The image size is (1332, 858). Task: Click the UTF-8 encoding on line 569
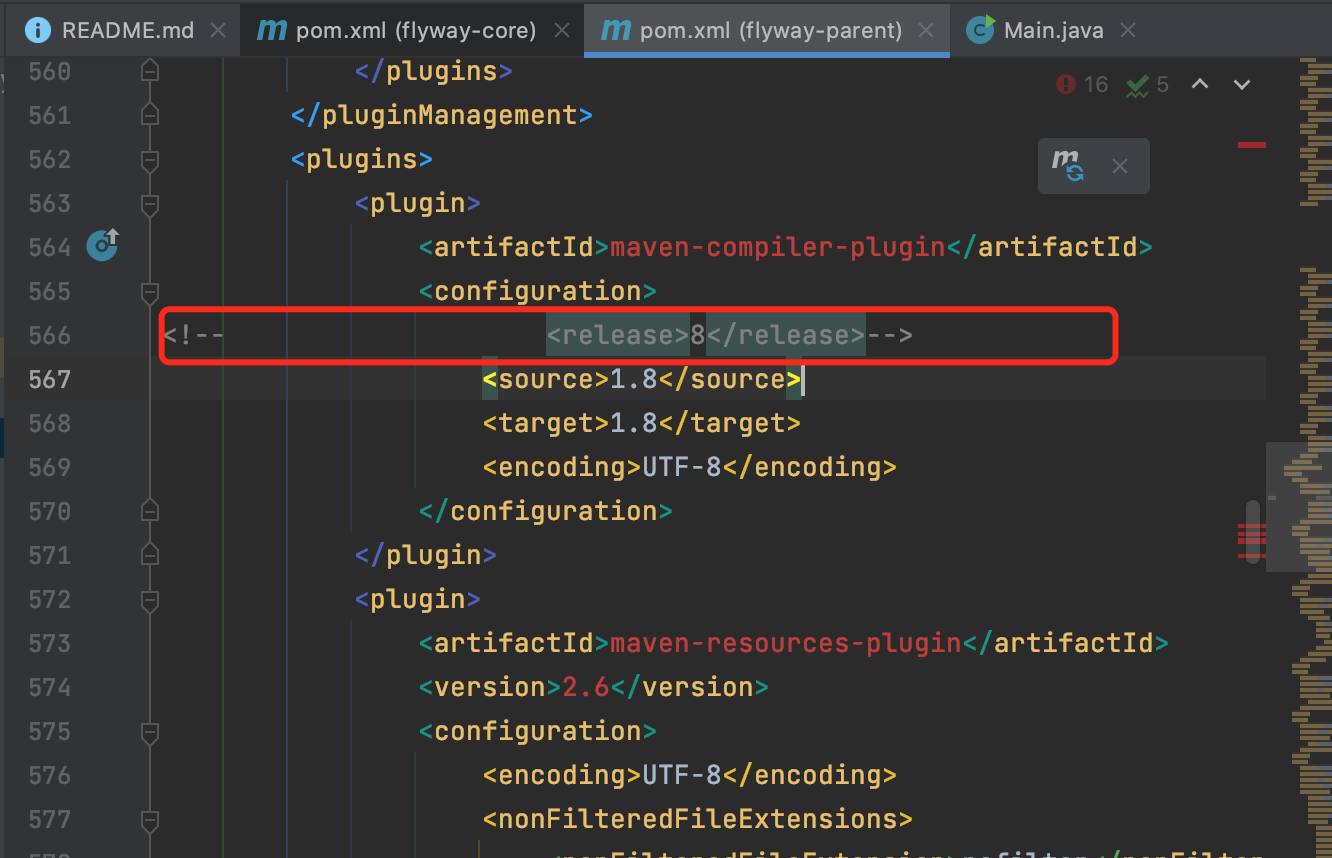point(682,467)
